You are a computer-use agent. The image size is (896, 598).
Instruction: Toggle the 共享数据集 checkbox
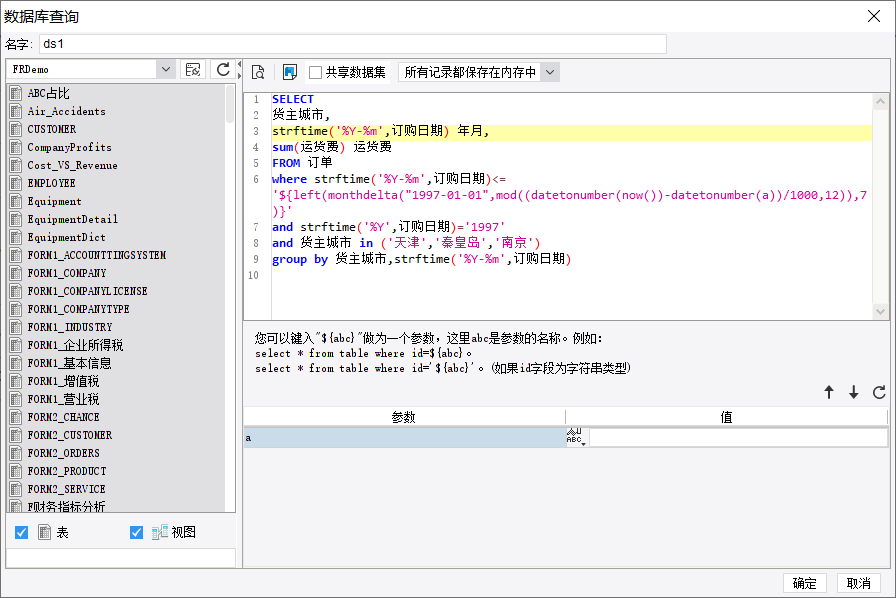[x=315, y=73]
